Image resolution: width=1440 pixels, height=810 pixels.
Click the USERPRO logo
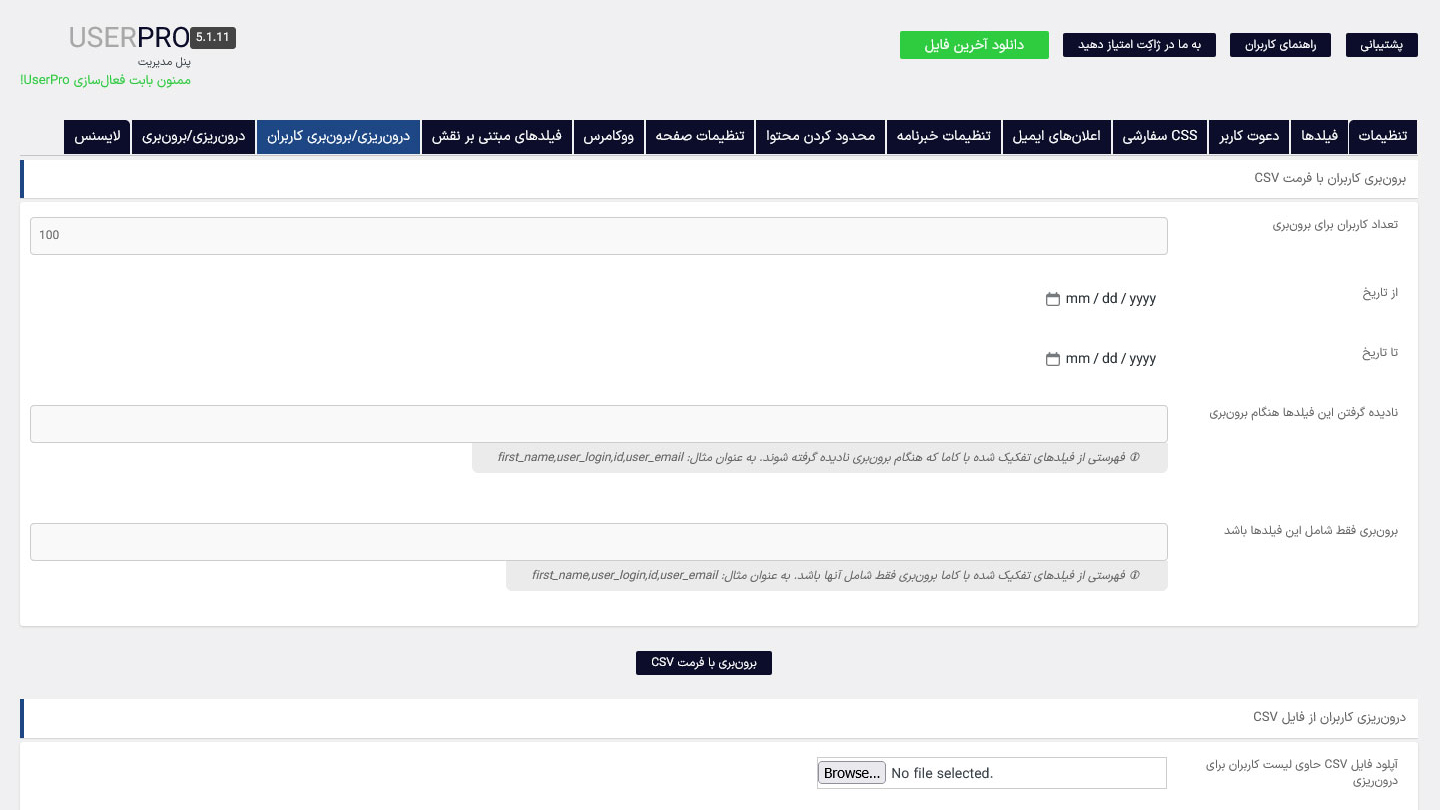(129, 38)
